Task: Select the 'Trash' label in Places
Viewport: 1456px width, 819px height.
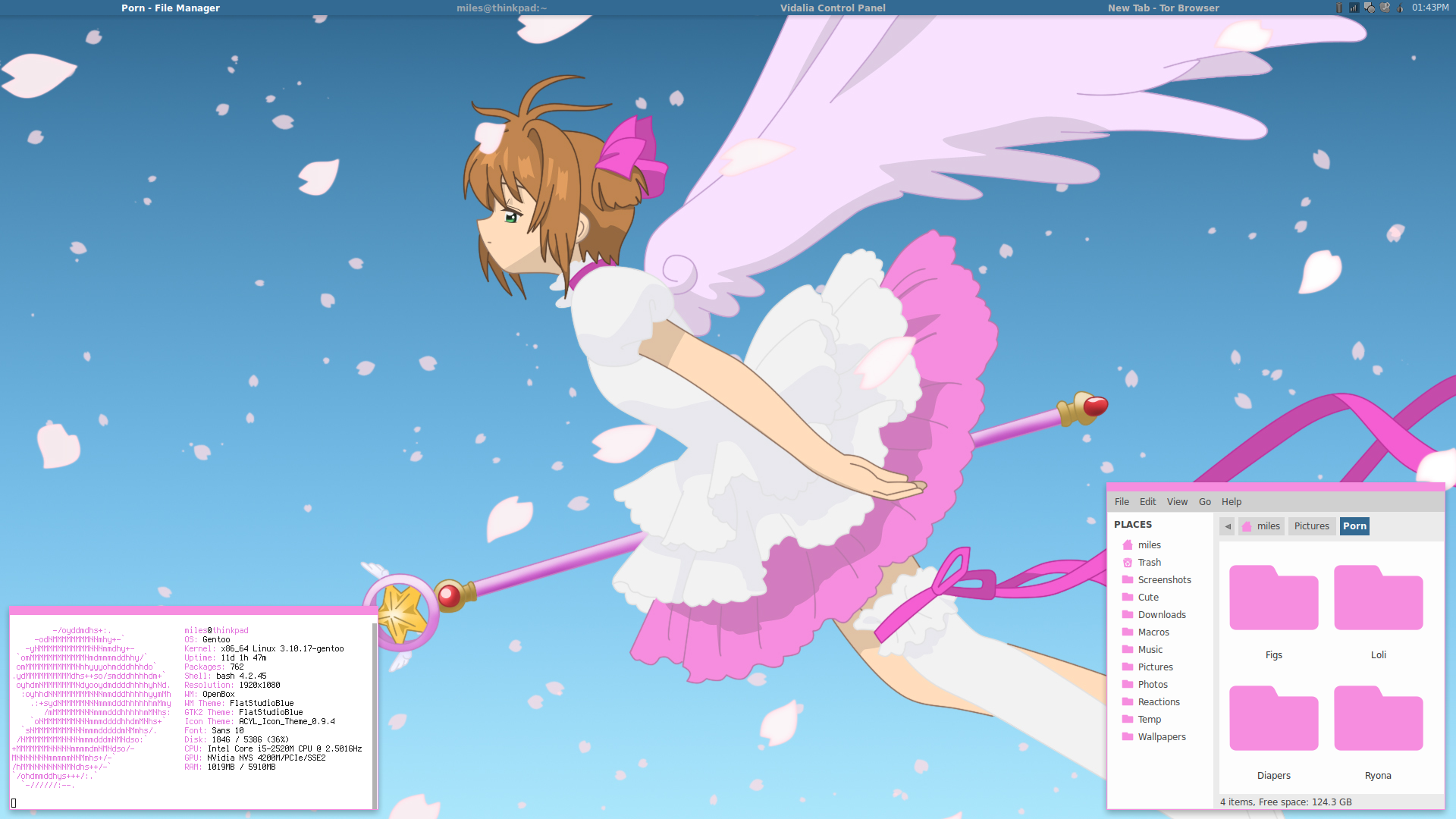Action: point(1150,563)
